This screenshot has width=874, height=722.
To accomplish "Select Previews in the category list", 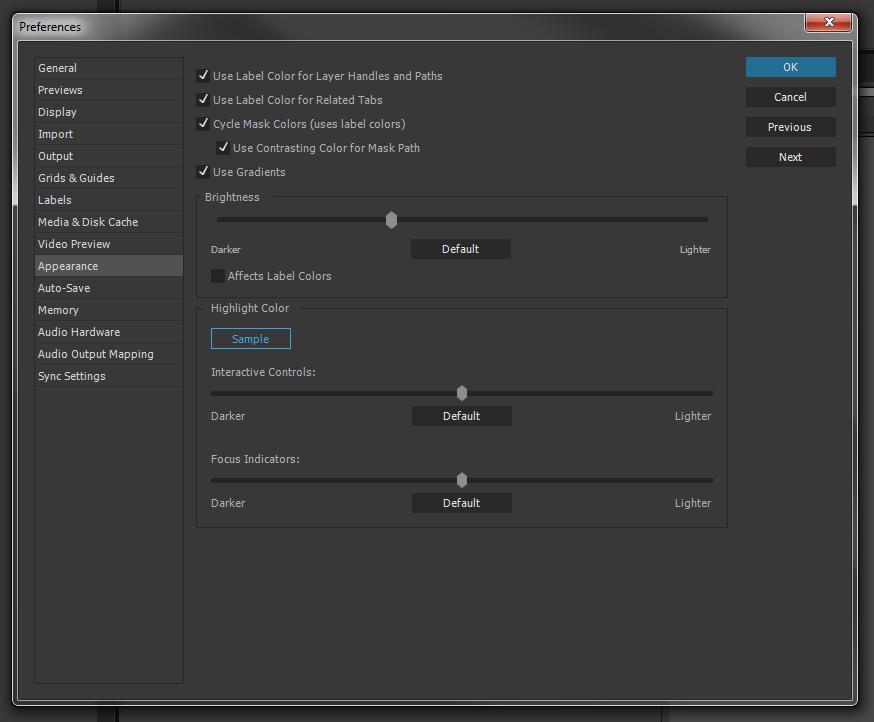I will pos(109,90).
